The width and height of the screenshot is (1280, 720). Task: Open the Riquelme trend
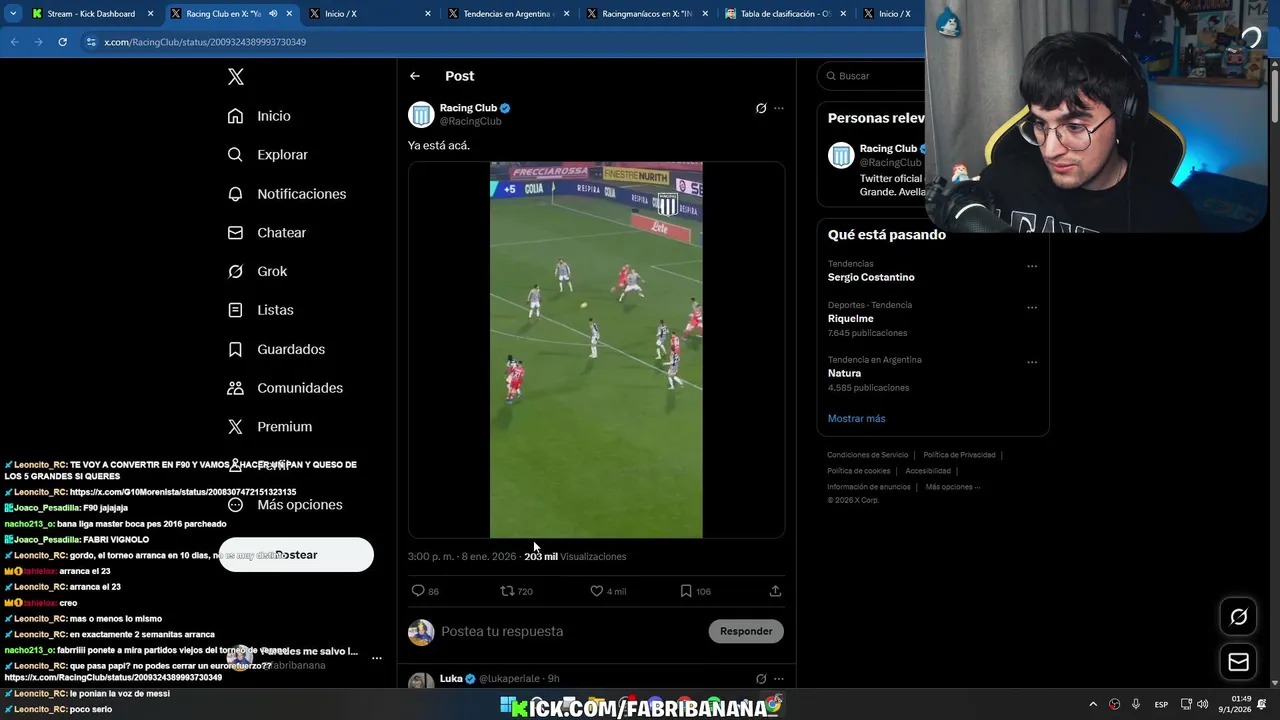(x=850, y=319)
